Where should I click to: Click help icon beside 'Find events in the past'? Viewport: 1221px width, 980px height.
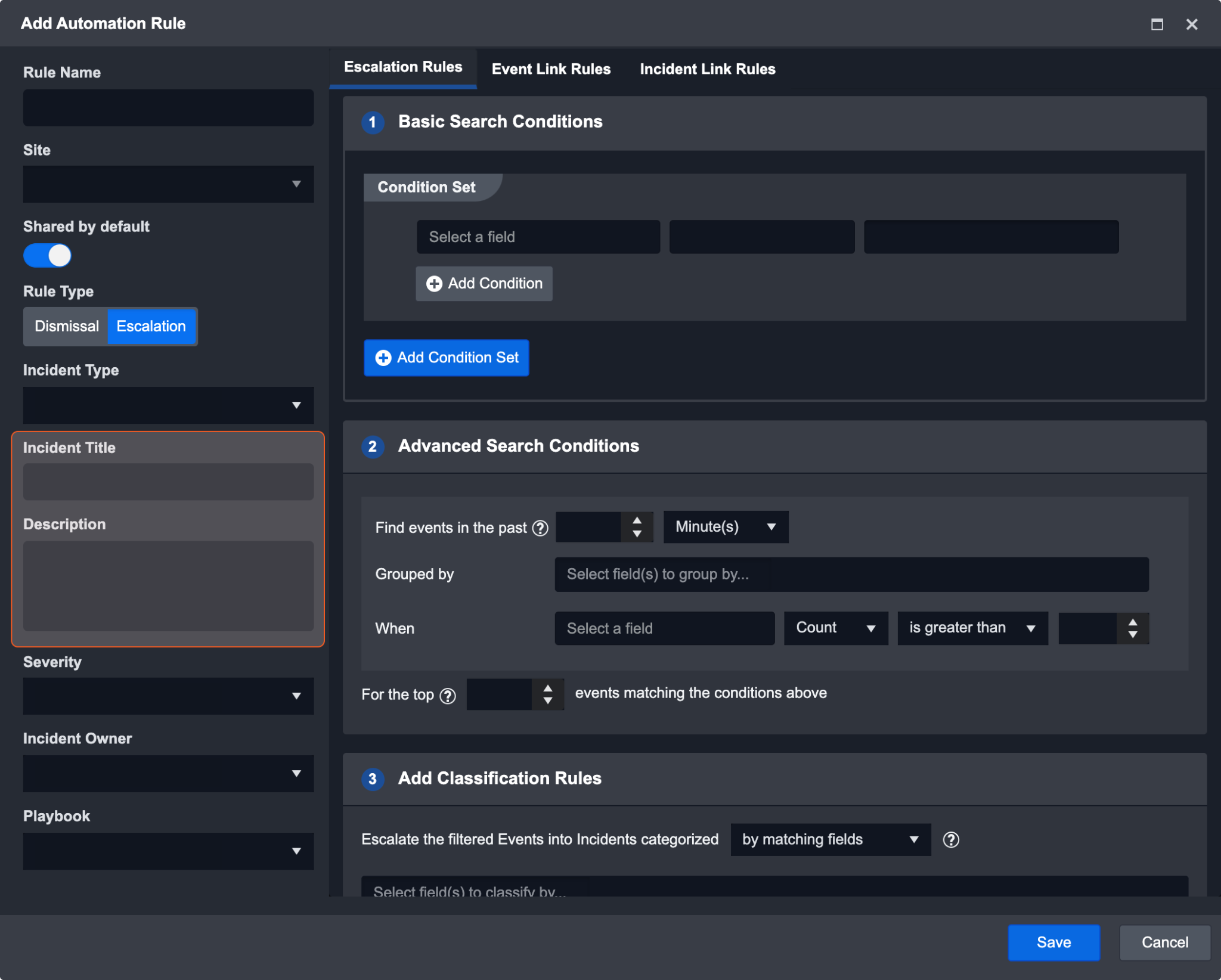pos(540,528)
